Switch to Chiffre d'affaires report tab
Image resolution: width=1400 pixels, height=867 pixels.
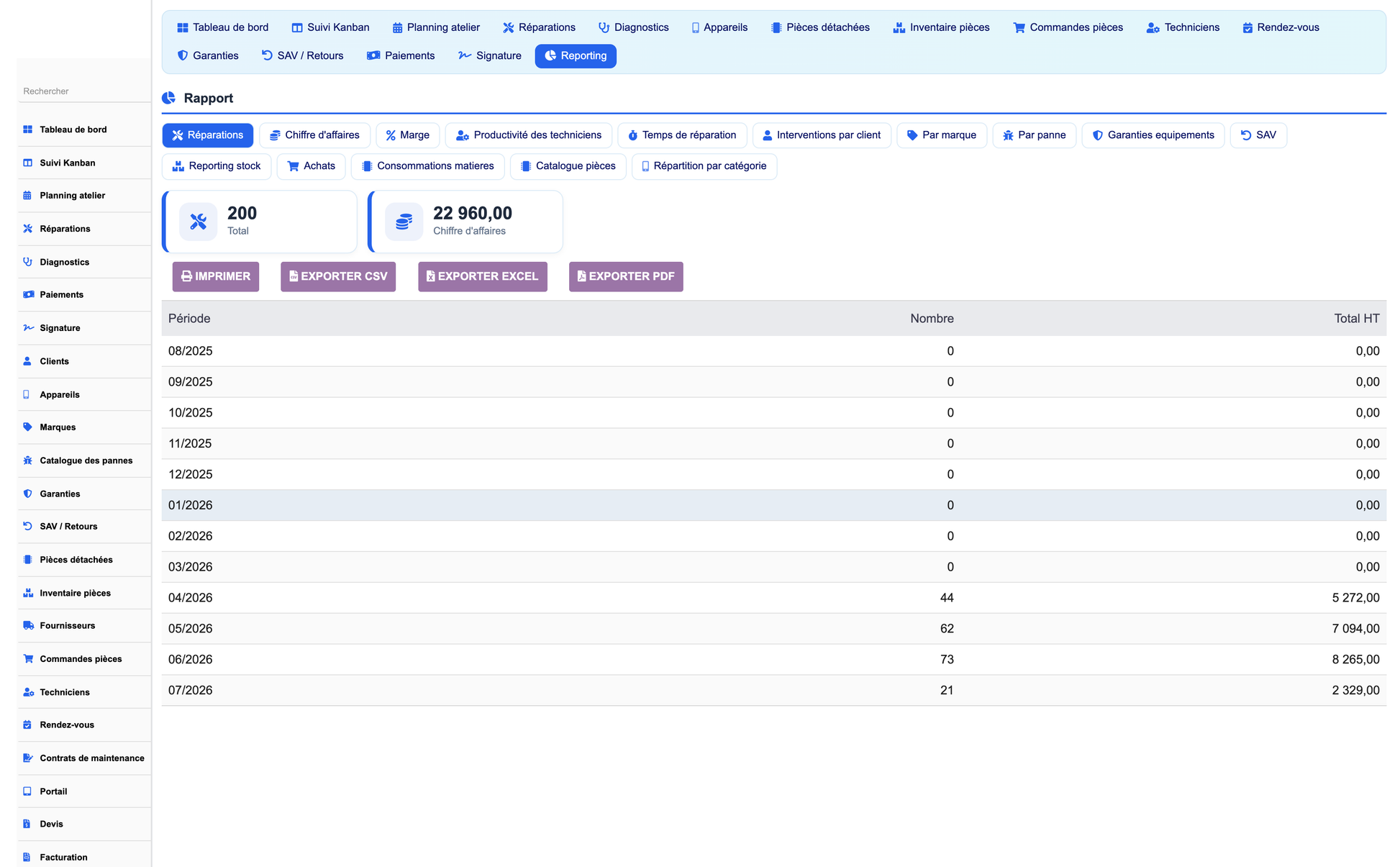click(314, 135)
